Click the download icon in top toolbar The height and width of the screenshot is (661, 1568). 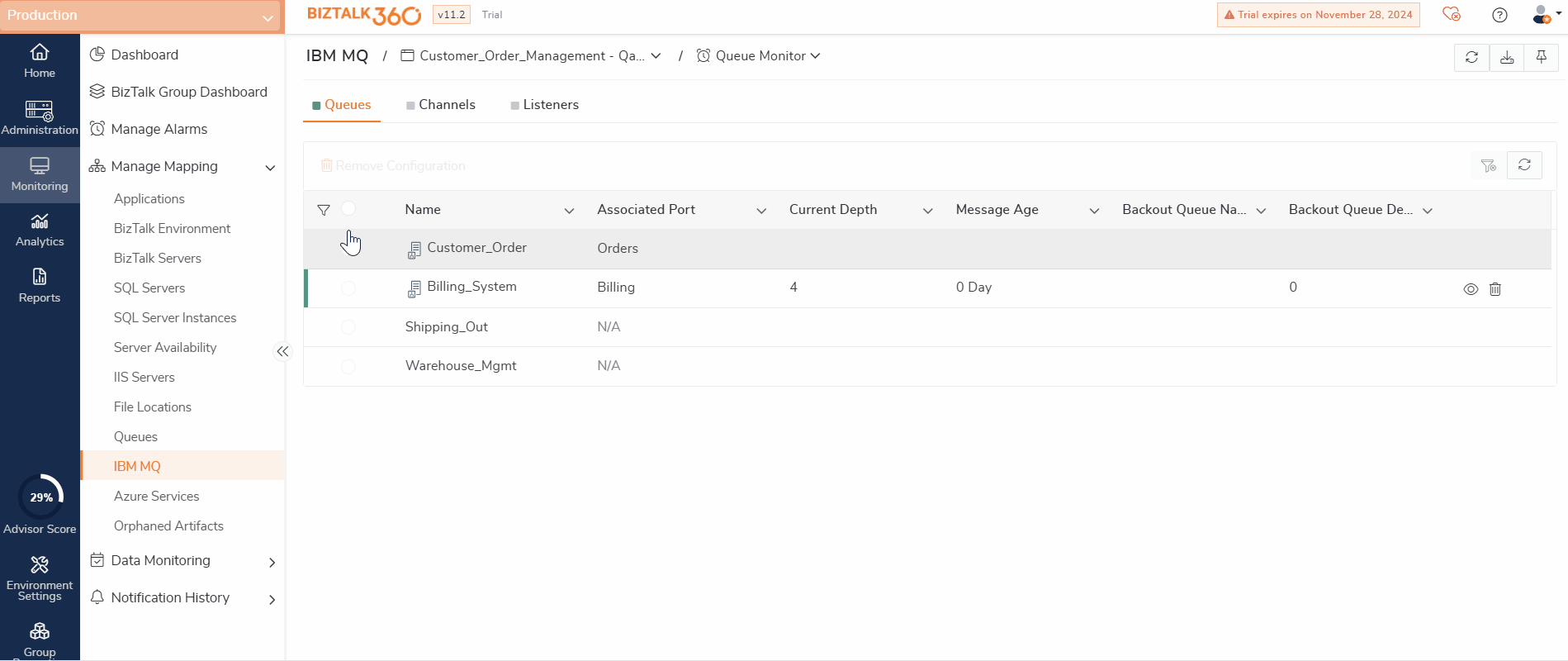tap(1507, 57)
